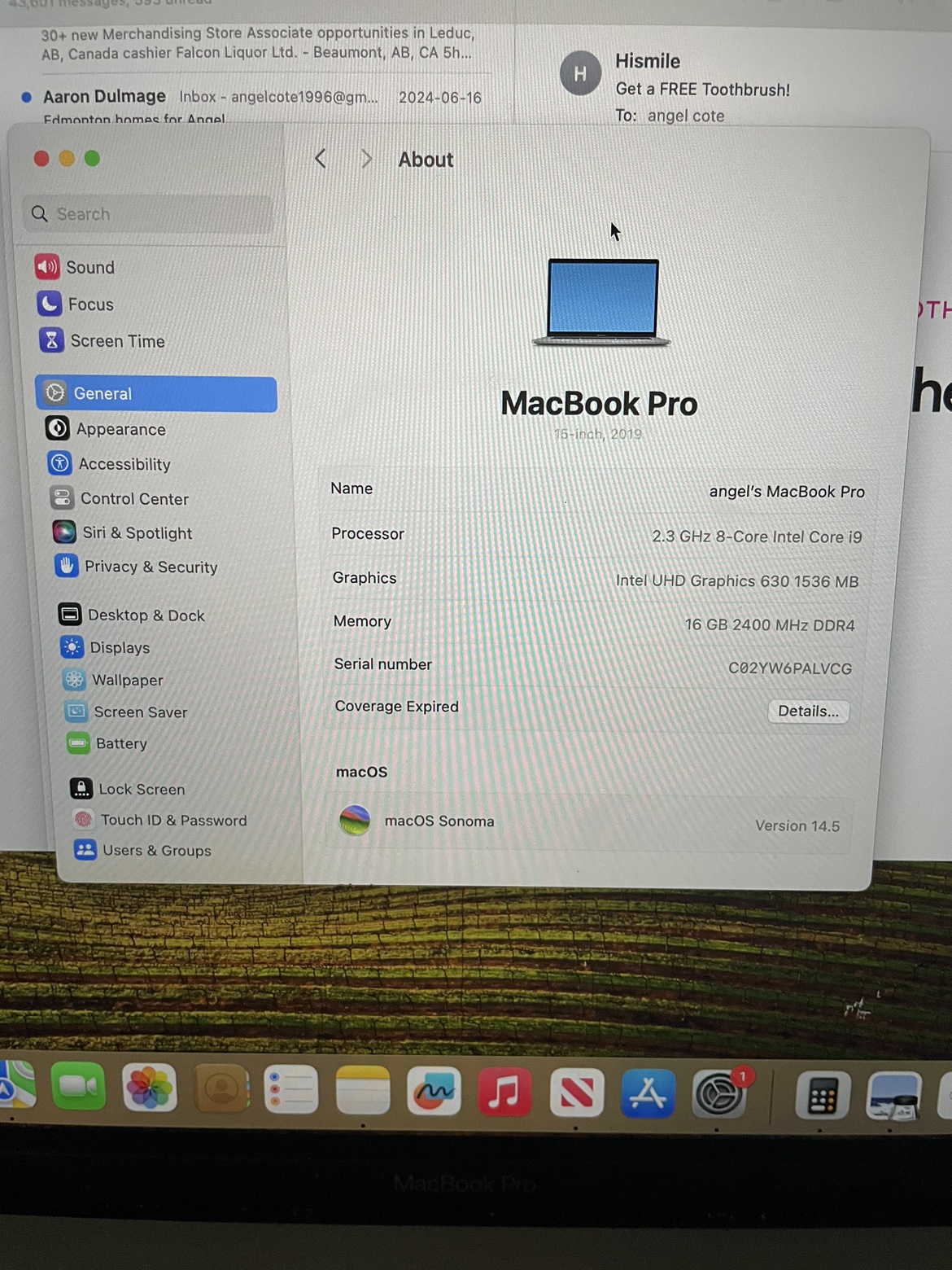Select General in the sidebar
This screenshot has width=952, height=1270.
[x=156, y=394]
